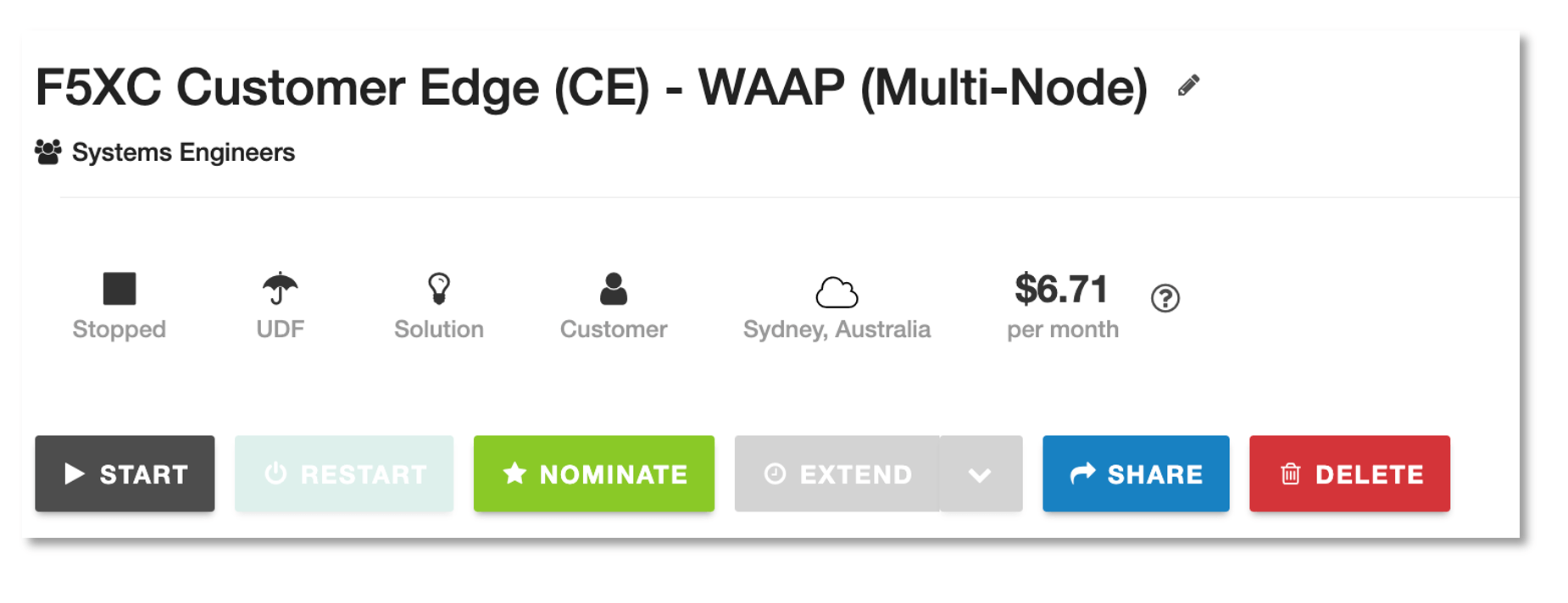Viewport: 1568px width, 603px height.
Task: Delete the deployment with red button
Action: tap(1349, 473)
